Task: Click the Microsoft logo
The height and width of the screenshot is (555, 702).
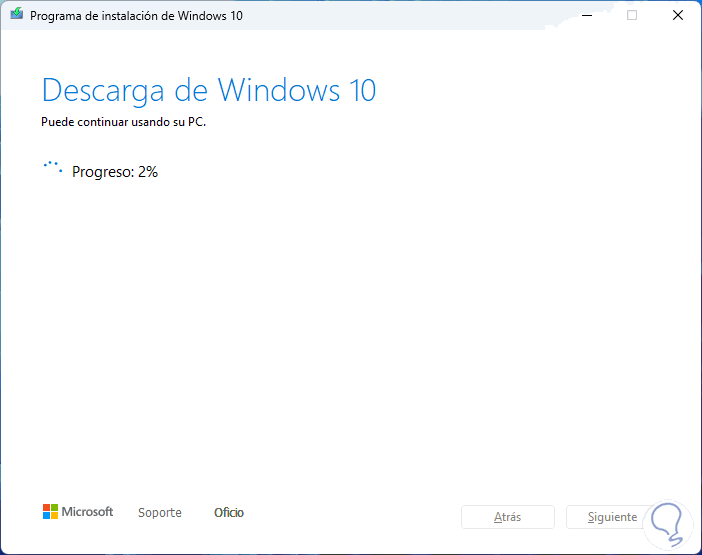Action: (x=78, y=512)
